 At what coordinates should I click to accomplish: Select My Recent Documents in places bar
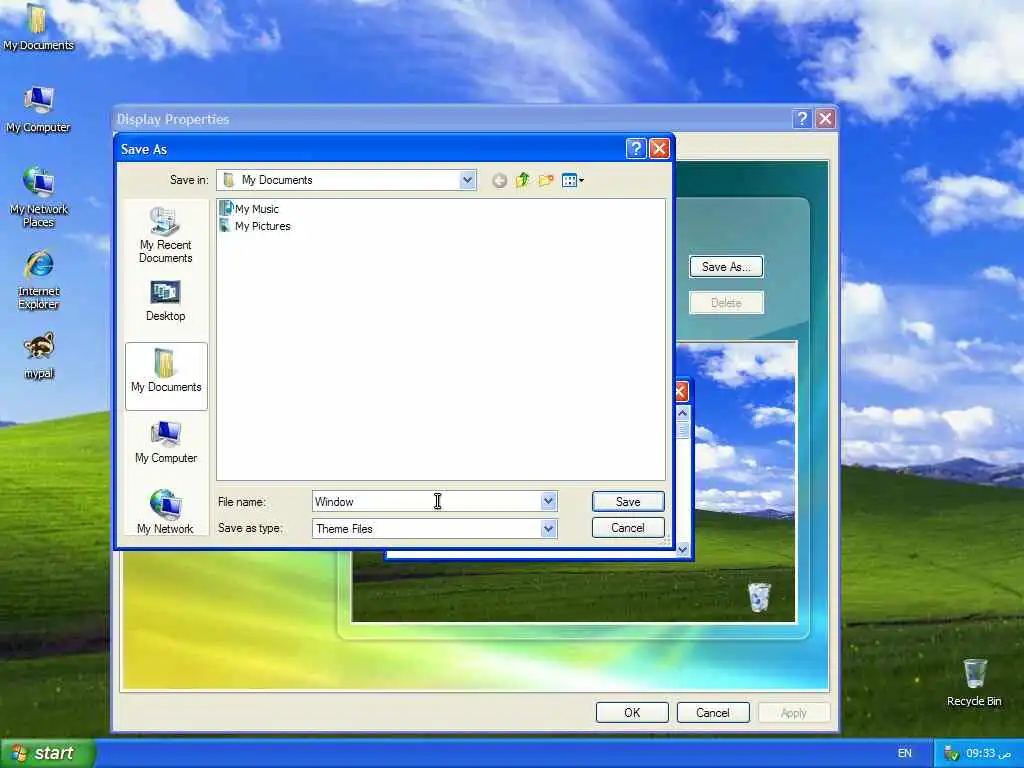[165, 235]
